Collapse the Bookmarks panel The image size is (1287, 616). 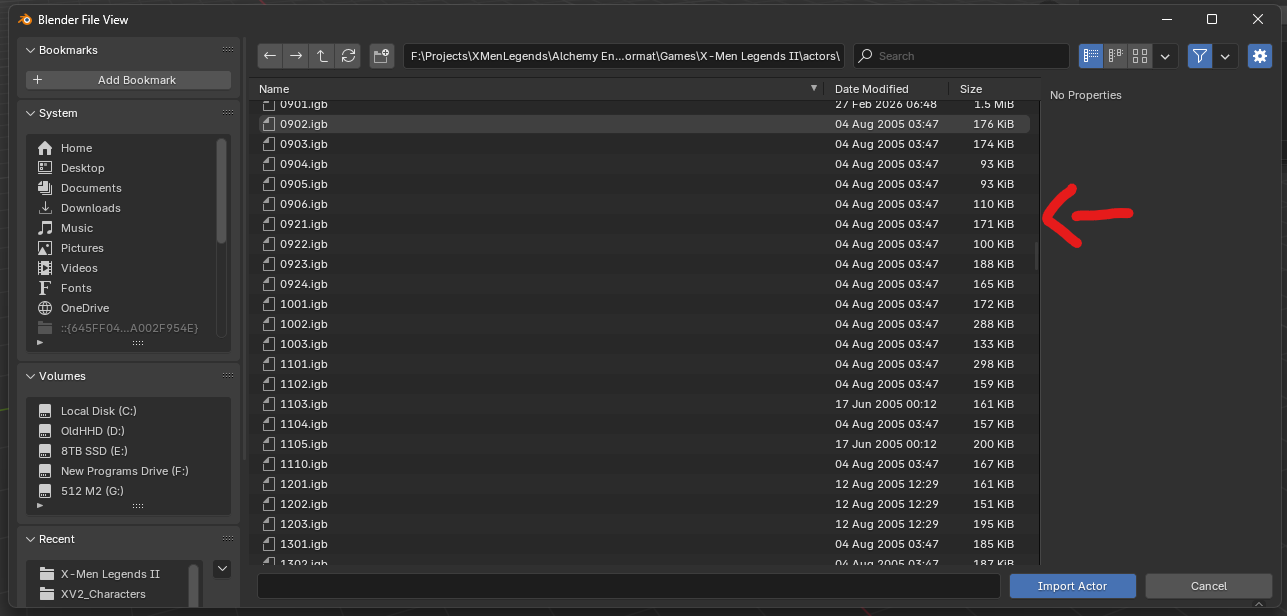pyautogui.click(x=31, y=50)
